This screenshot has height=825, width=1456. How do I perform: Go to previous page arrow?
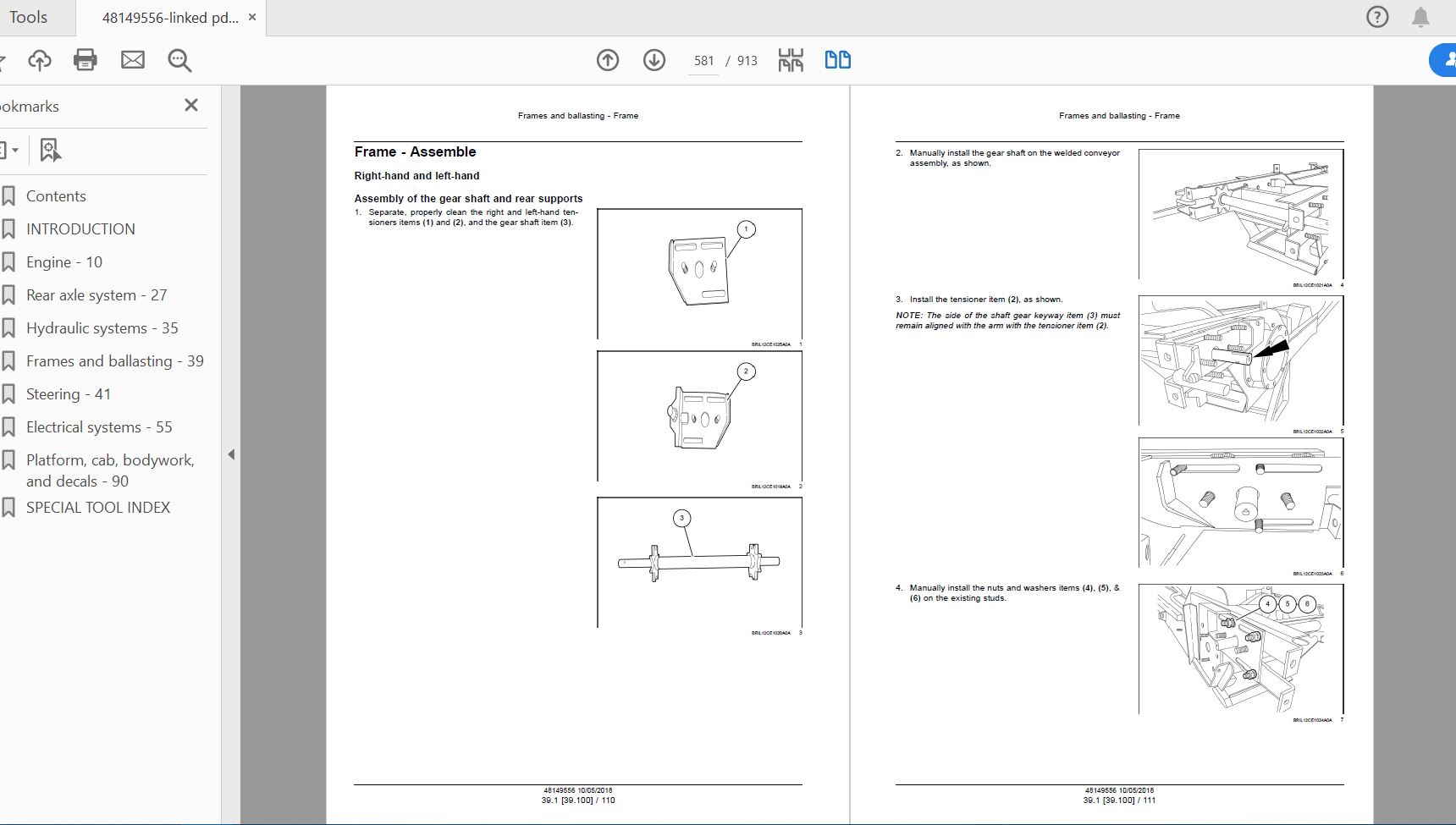click(x=608, y=60)
